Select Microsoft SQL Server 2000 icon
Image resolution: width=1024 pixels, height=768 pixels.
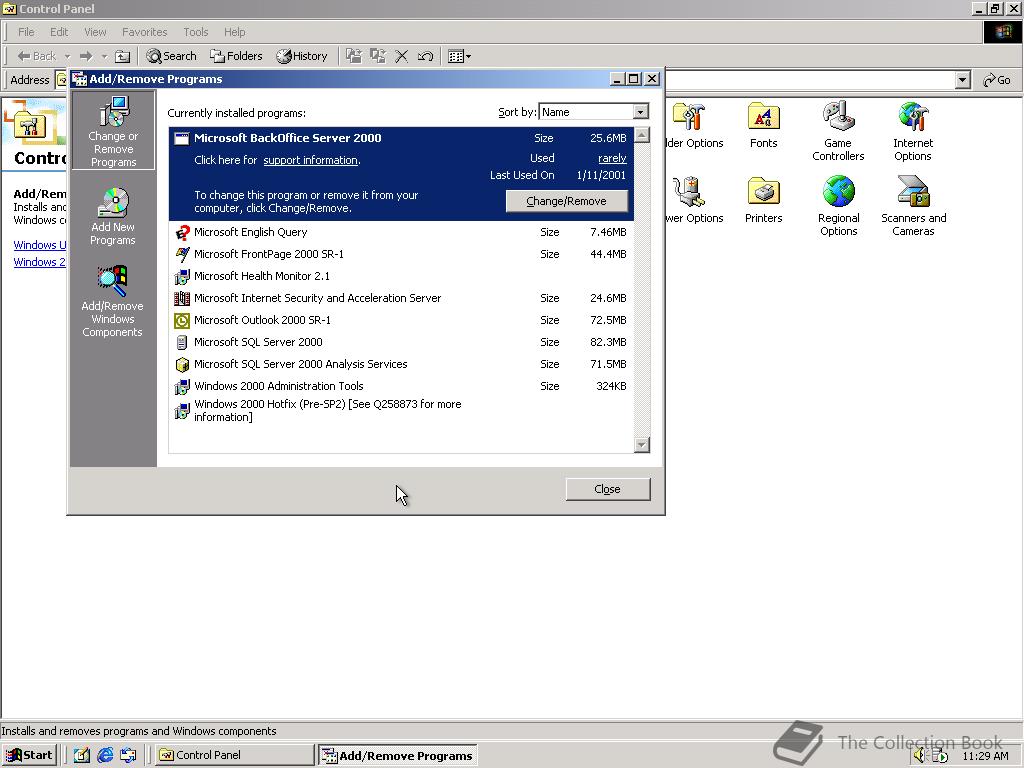(182, 342)
